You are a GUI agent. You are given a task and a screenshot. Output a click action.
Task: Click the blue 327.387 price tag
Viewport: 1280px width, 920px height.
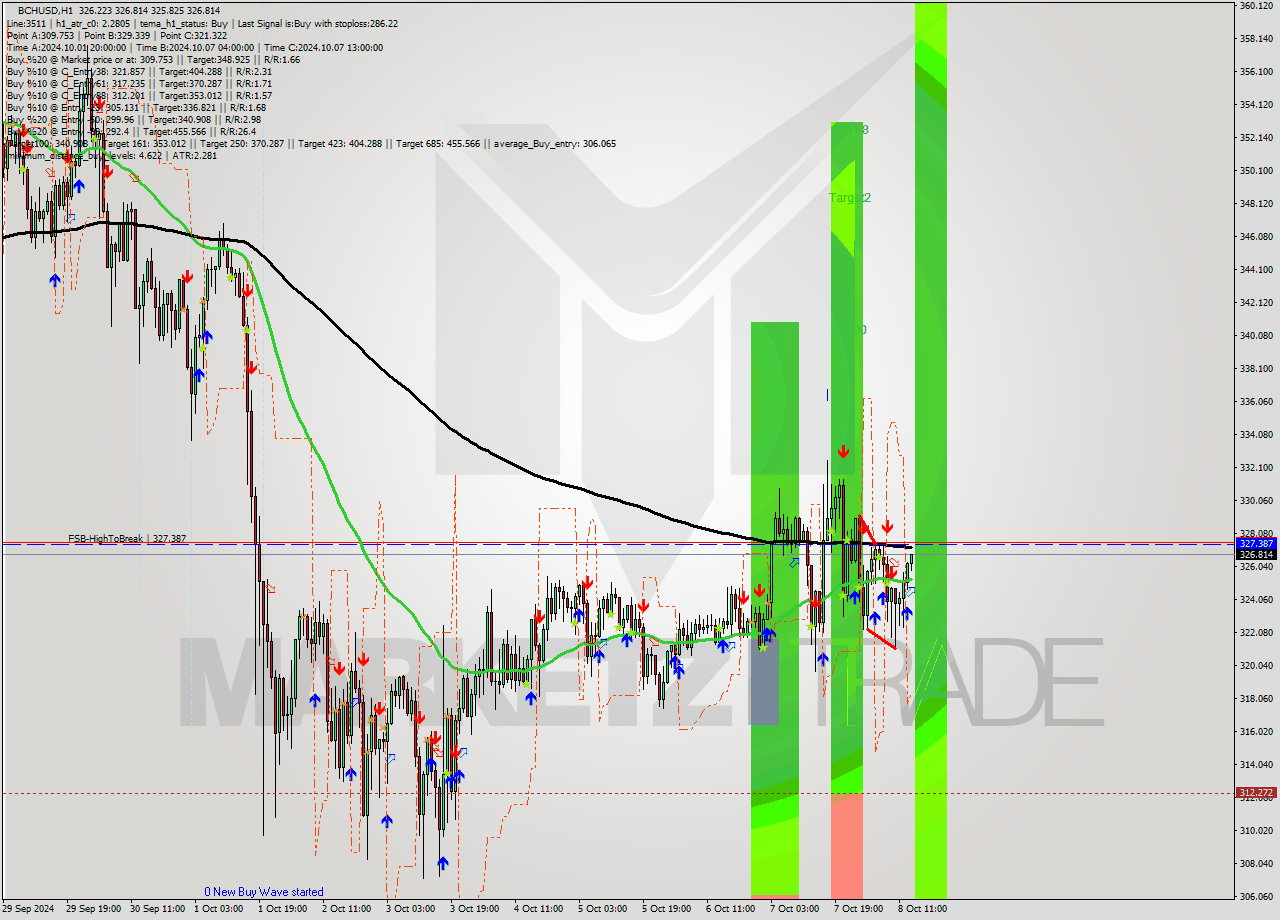click(x=1255, y=543)
